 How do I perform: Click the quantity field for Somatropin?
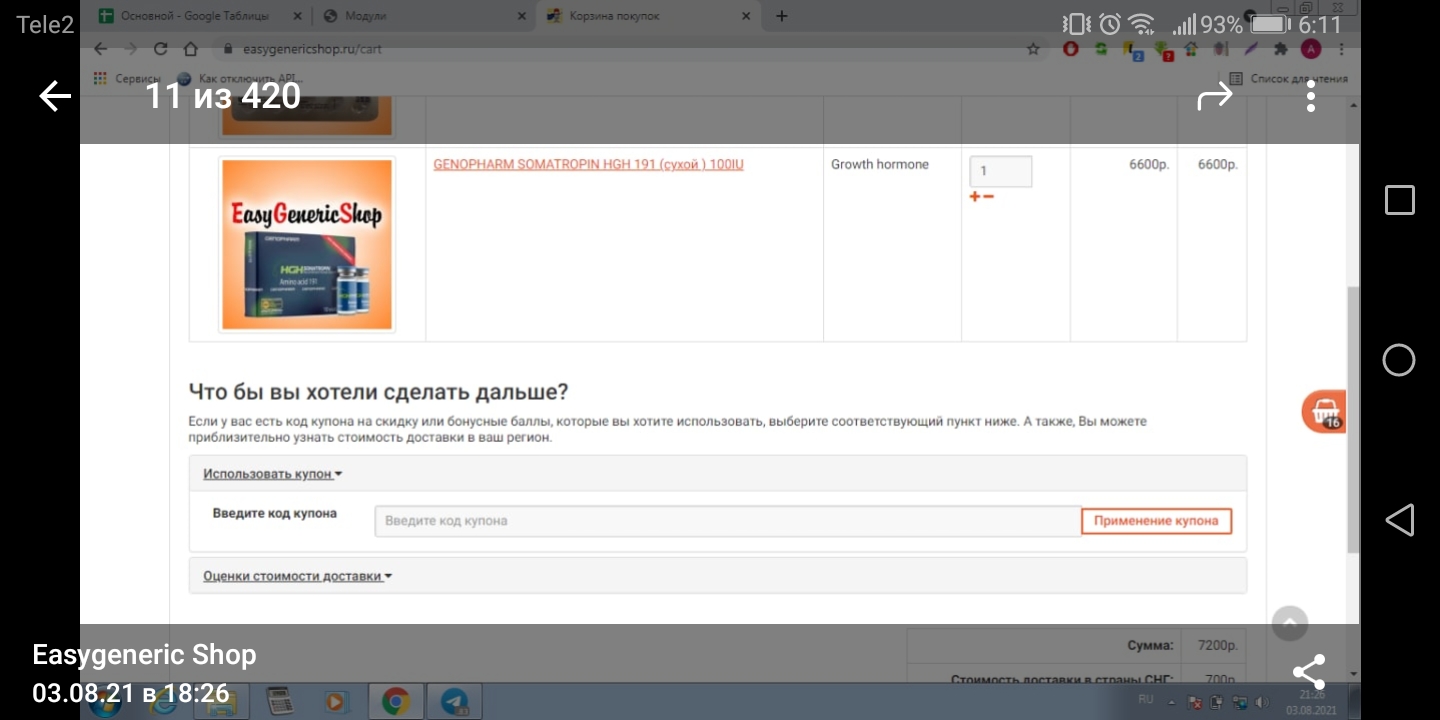click(x=1000, y=171)
